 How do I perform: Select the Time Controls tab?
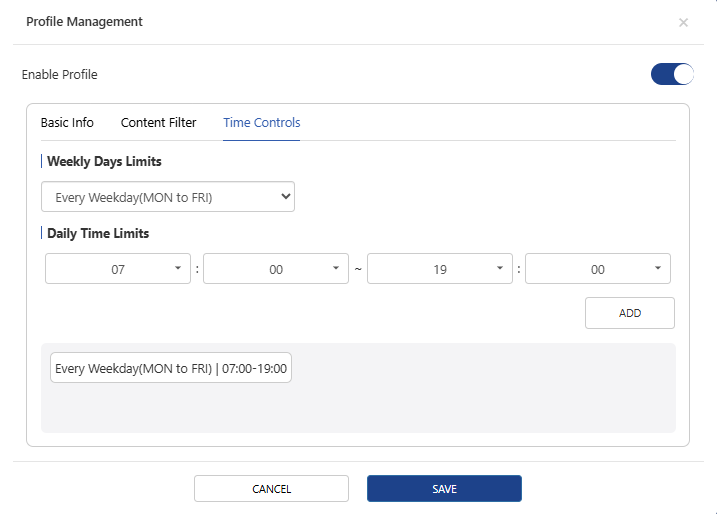point(261,123)
